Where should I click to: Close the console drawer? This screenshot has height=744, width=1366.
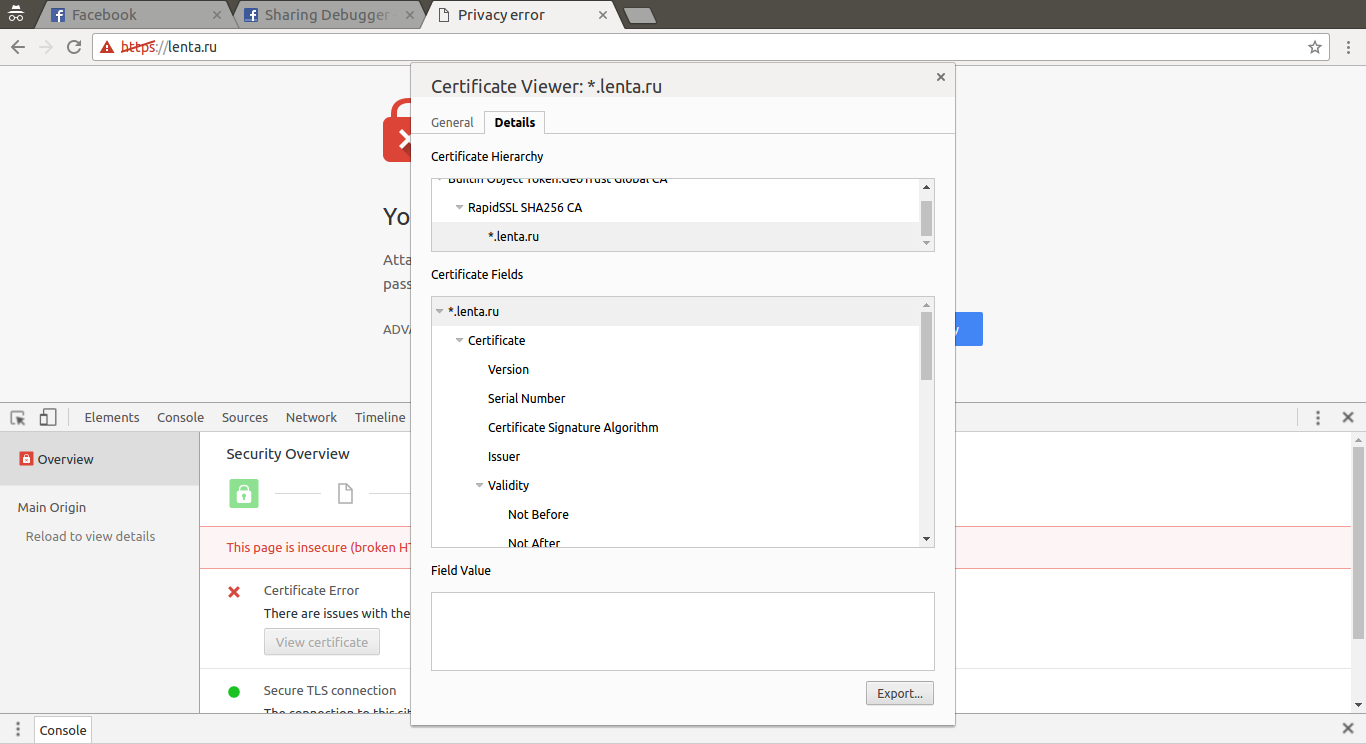[1348, 729]
